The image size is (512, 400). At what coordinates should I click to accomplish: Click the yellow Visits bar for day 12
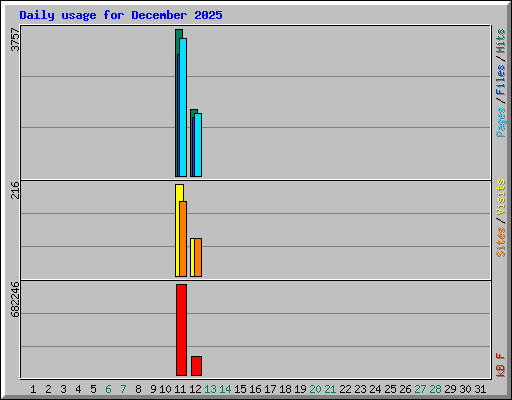tap(192, 257)
